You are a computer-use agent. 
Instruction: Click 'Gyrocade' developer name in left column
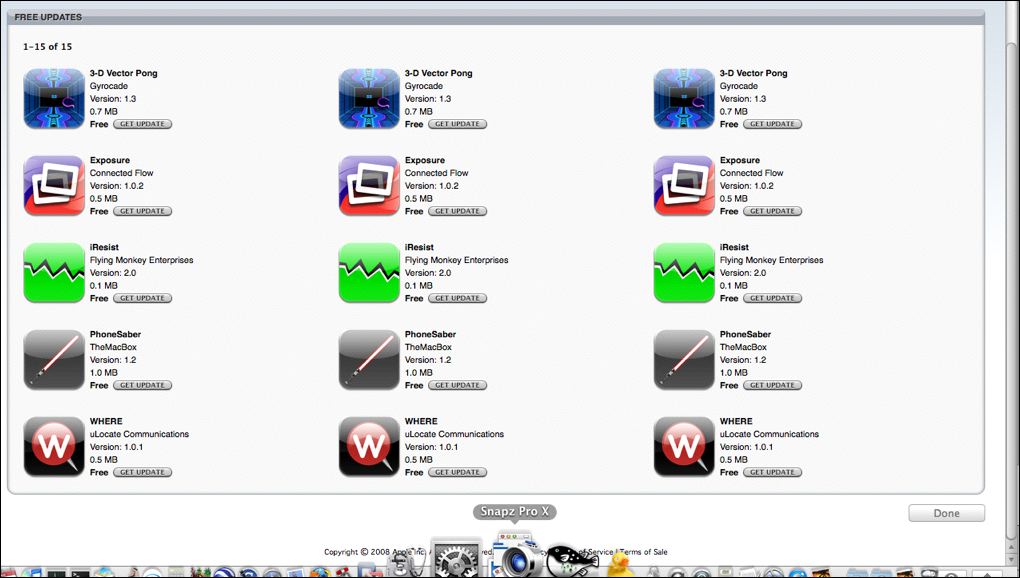point(109,86)
